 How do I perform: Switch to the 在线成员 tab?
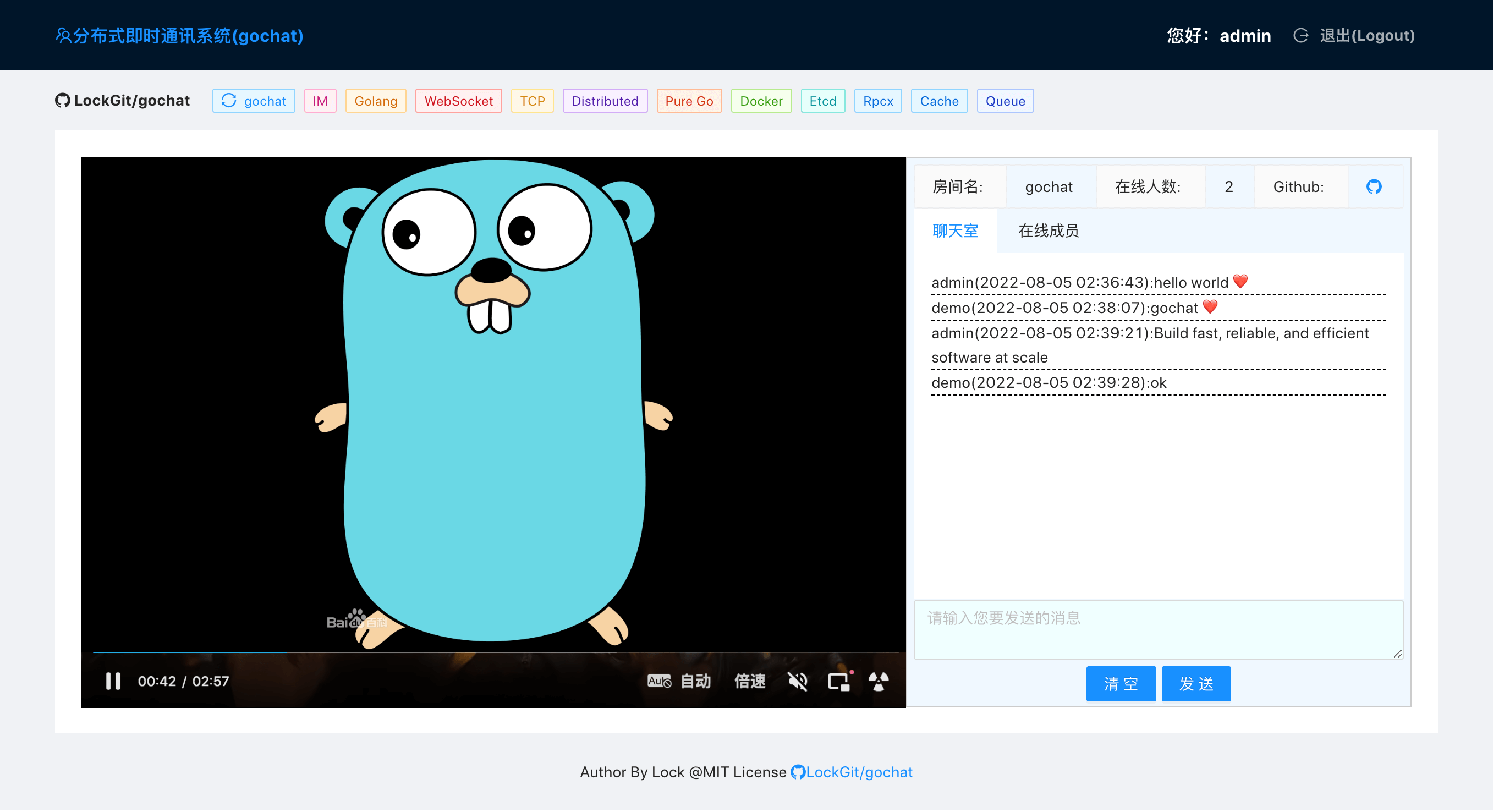[x=1049, y=231]
